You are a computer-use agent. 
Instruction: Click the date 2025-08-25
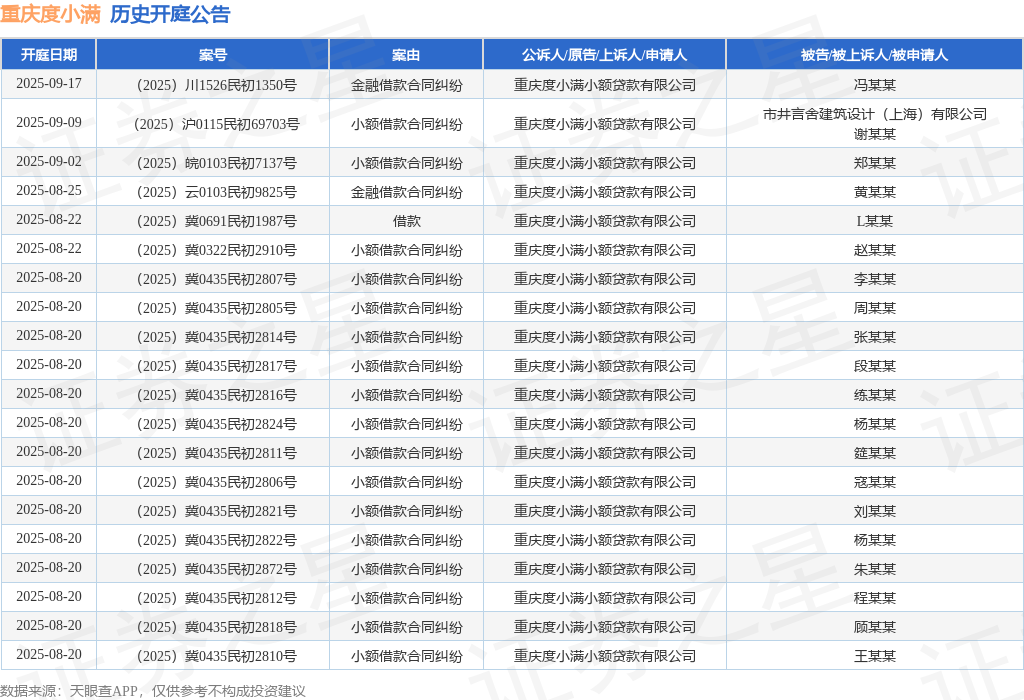point(49,191)
